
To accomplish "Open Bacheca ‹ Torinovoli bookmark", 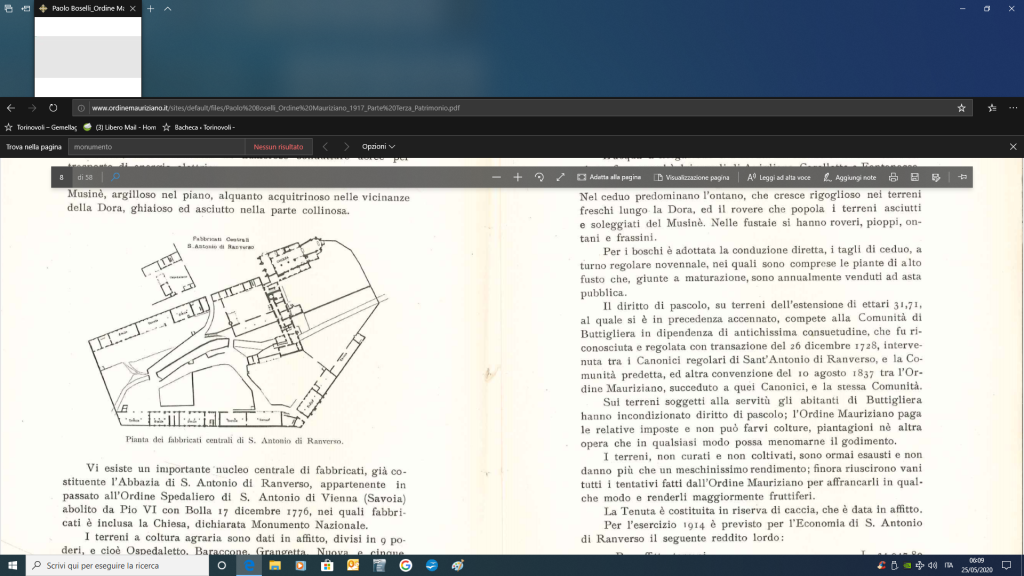I will [x=199, y=127].
